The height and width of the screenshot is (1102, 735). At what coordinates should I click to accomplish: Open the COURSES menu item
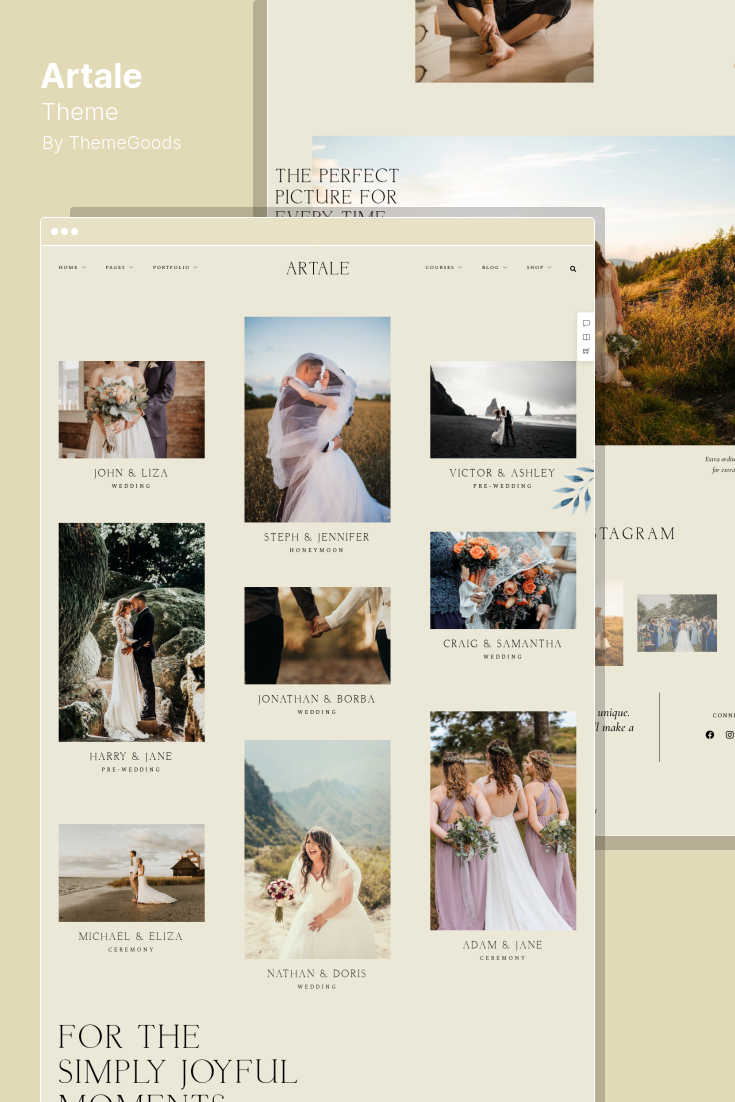pyautogui.click(x=443, y=268)
